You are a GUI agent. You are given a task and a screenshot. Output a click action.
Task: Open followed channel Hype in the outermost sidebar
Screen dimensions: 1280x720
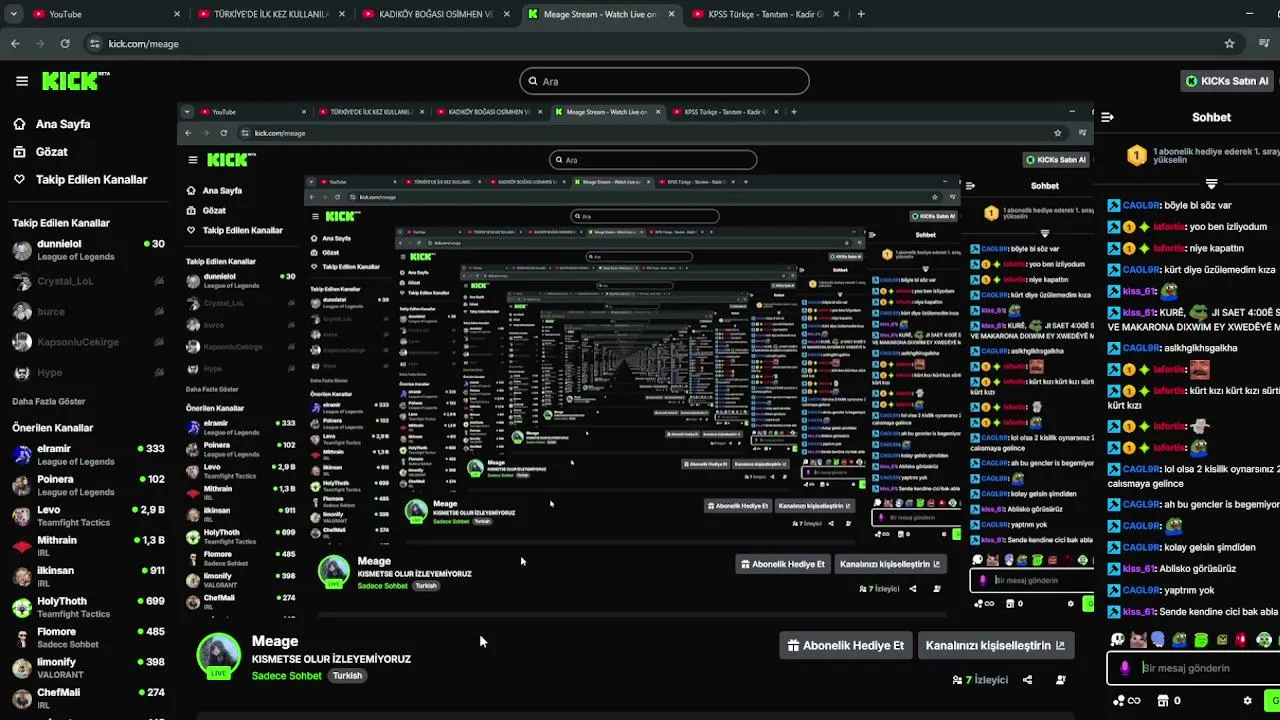[x=88, y=373]
